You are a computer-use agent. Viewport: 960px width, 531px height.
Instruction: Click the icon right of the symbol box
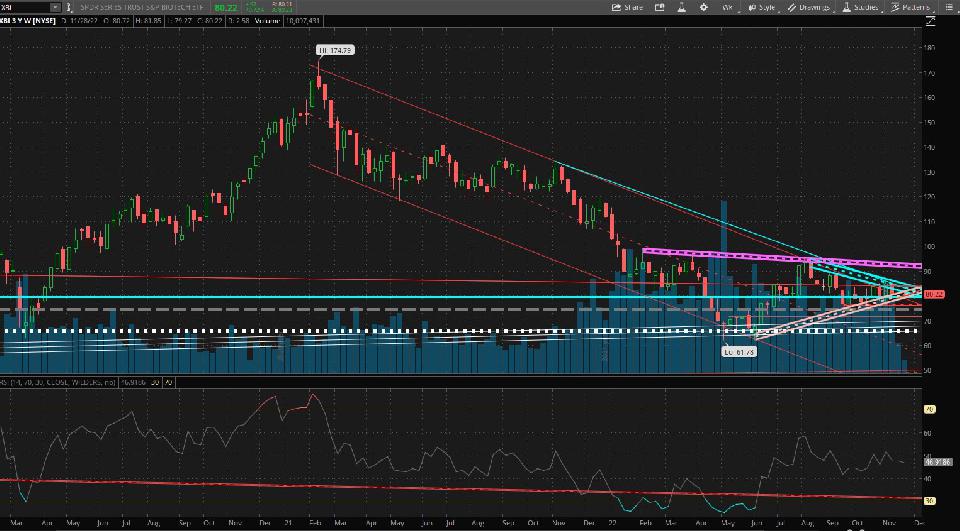click(x=66, y=7)
